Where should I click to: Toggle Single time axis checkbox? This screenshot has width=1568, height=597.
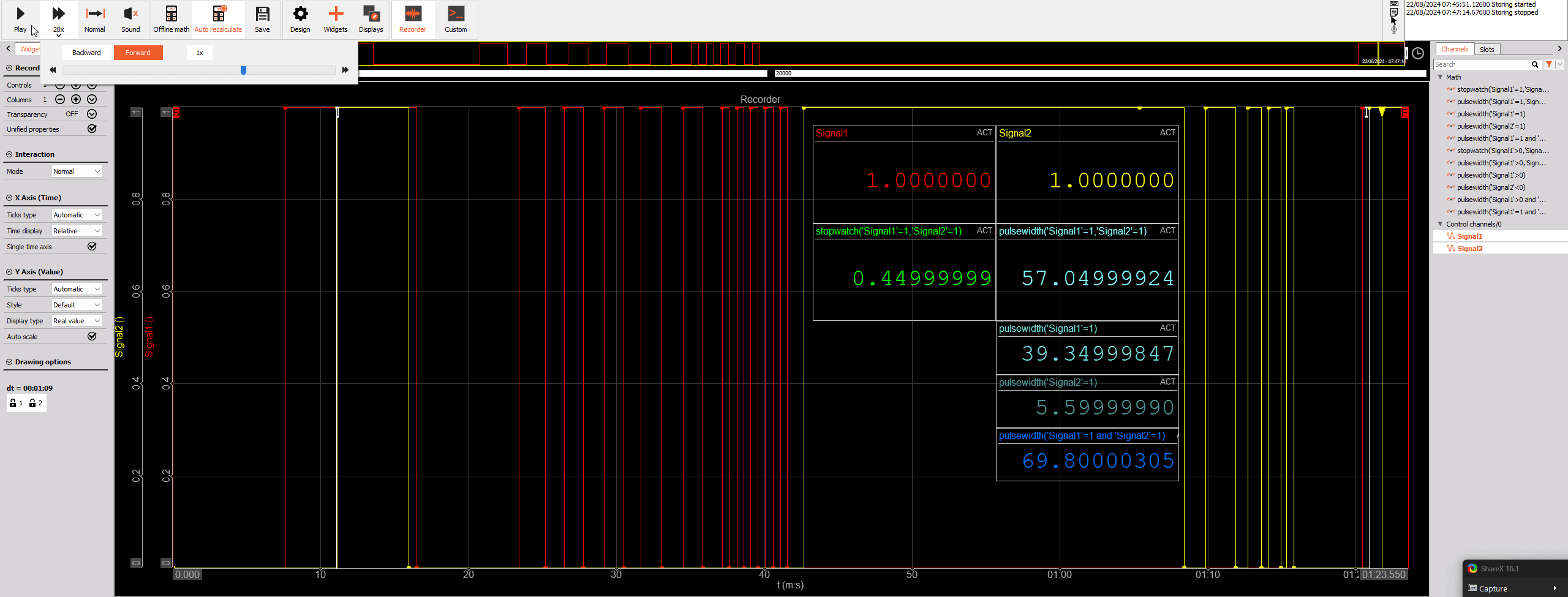click(x=92, y=246)
